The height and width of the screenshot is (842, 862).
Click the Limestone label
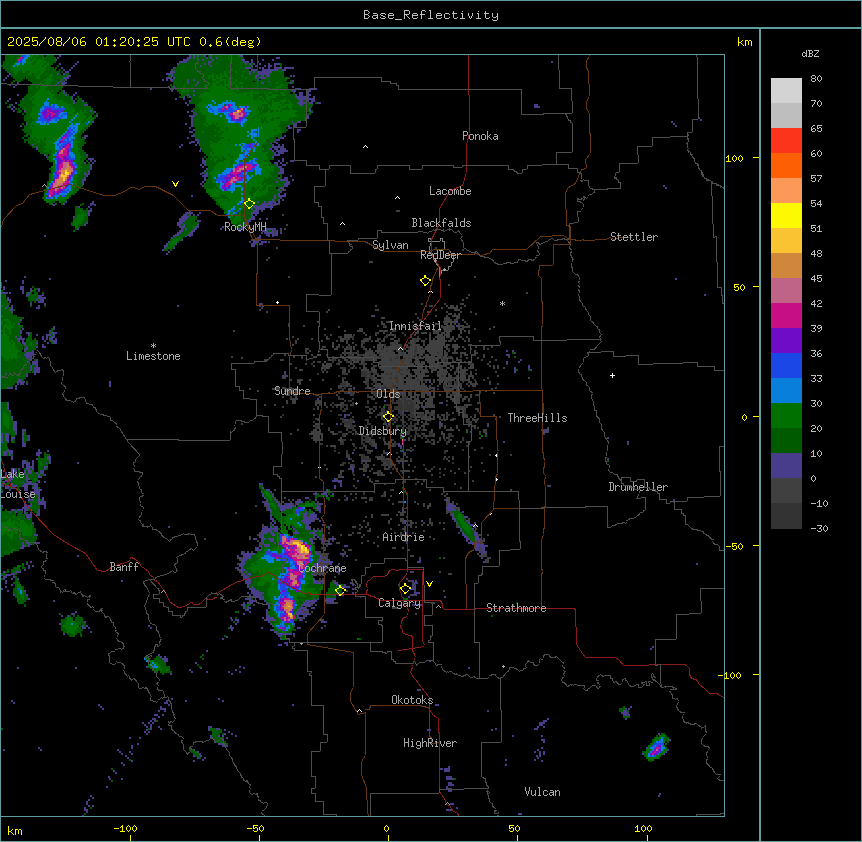pos(153,356)
